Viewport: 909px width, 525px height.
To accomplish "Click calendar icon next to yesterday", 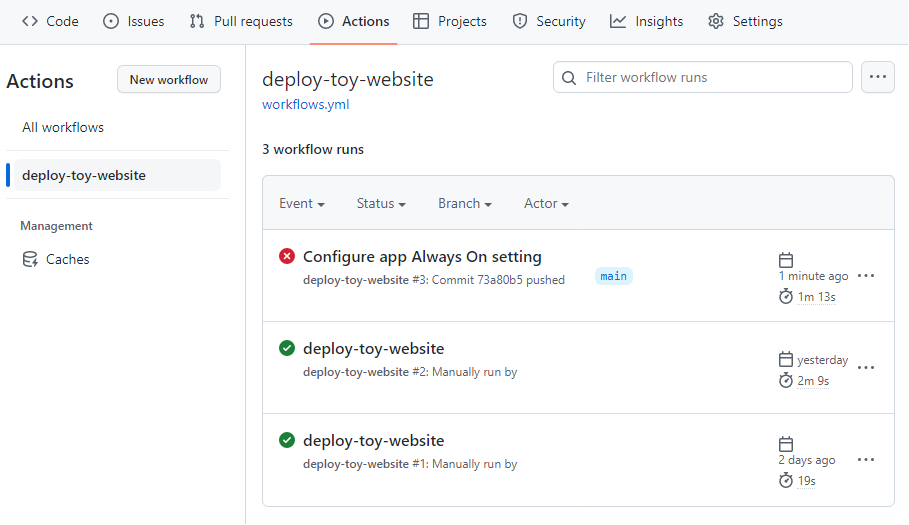I will coord(786,359).
